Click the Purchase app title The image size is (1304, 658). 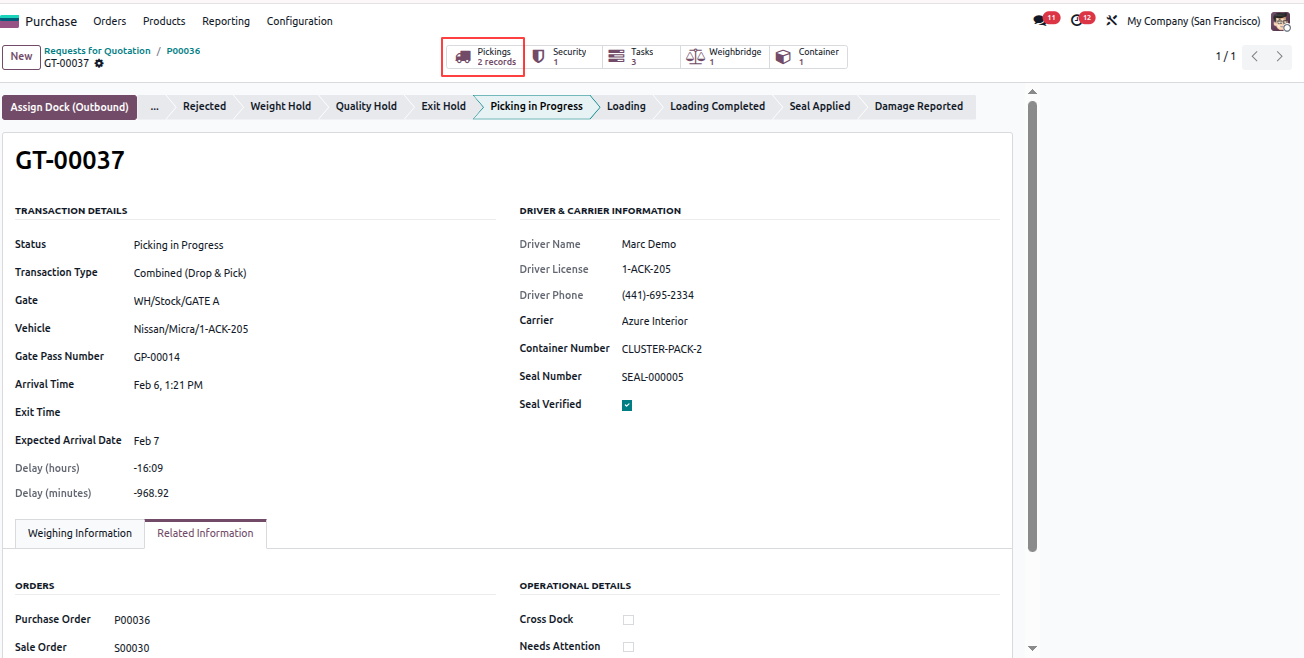[51, 21]
